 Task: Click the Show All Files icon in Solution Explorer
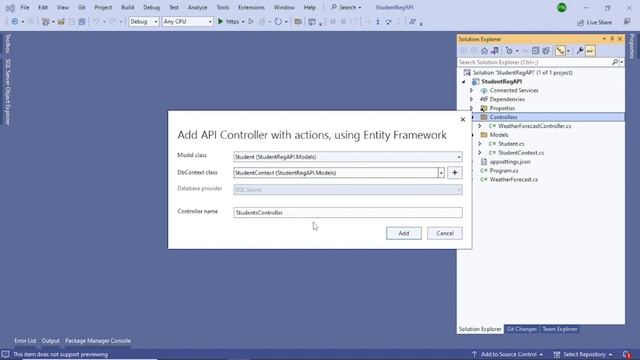coord(546,51)
